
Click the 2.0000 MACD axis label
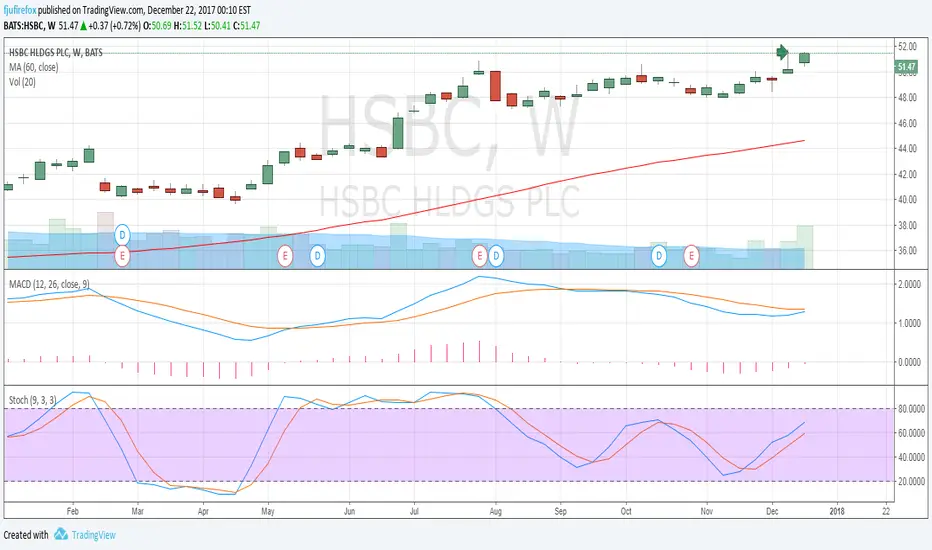click(x=909, y=285)
